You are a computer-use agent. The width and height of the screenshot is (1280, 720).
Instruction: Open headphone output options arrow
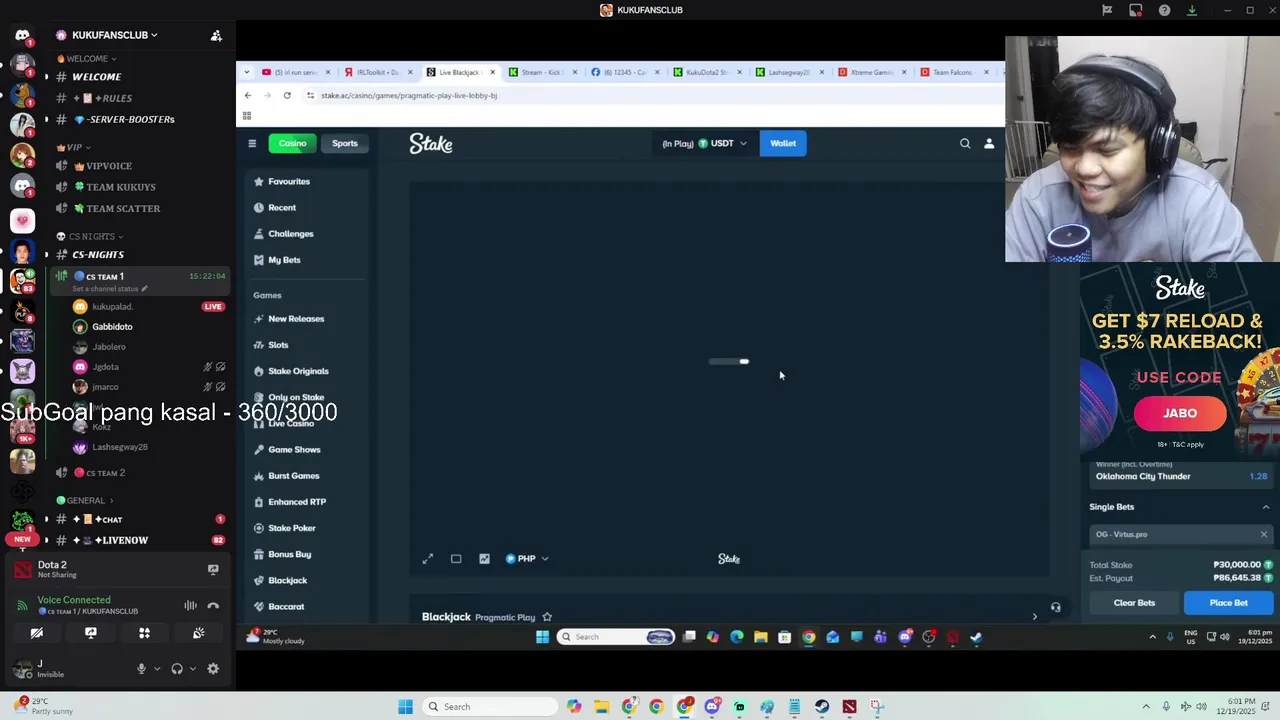[x=193, y=669]
